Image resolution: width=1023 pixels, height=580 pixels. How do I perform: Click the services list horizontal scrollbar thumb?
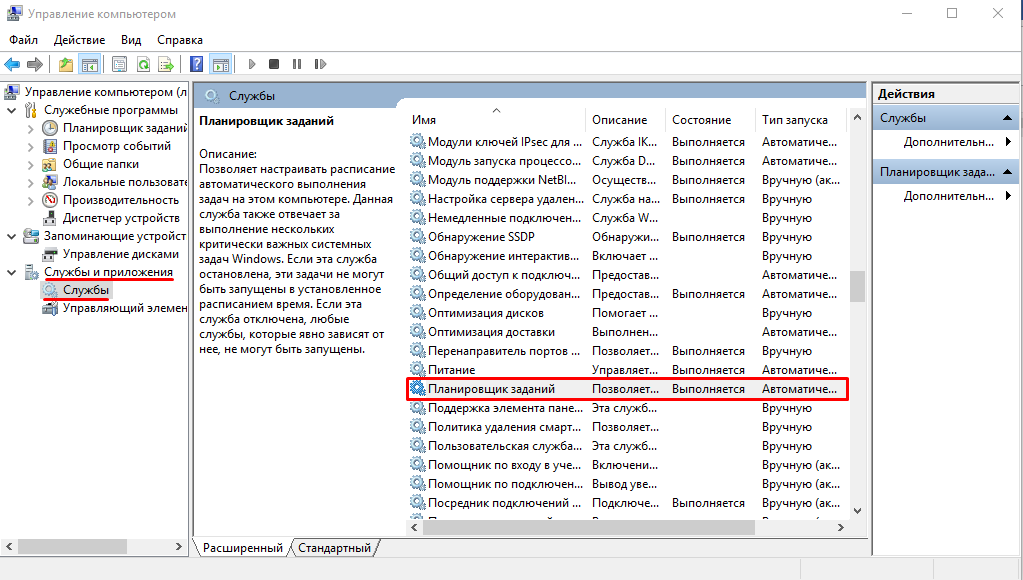click(588, 527)
